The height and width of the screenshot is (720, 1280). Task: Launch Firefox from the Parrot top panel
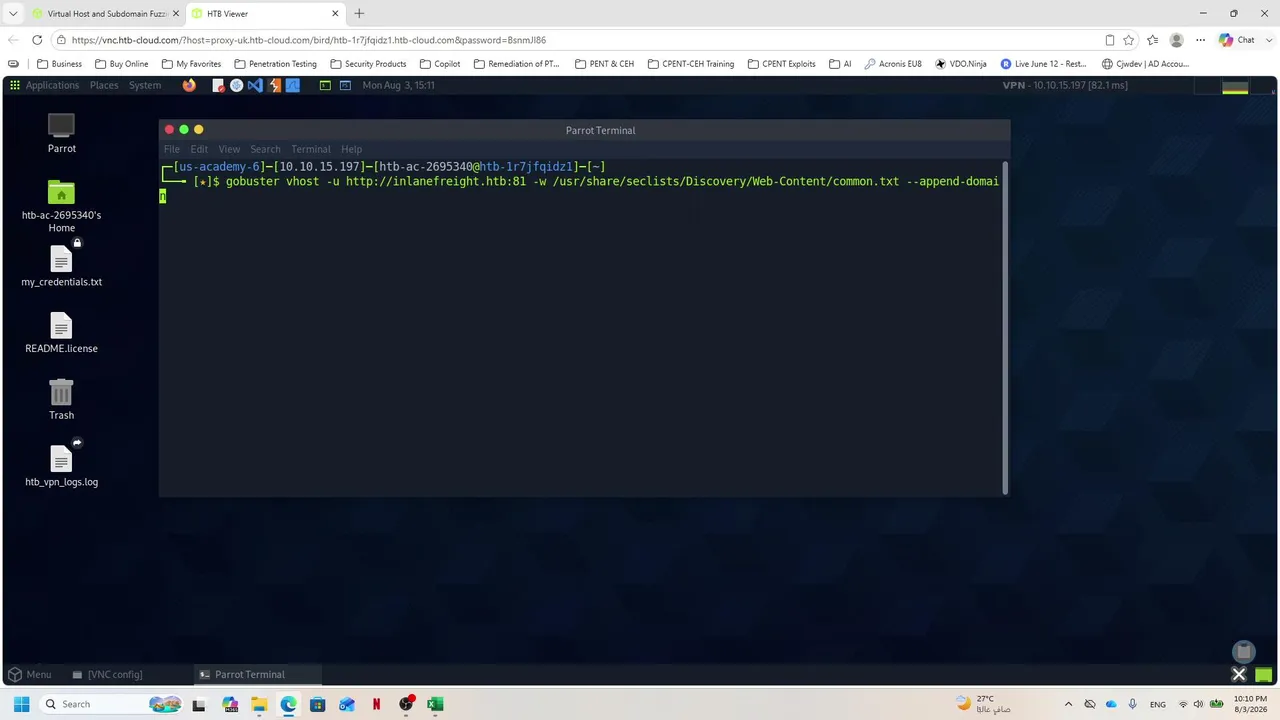pos(189,85)
